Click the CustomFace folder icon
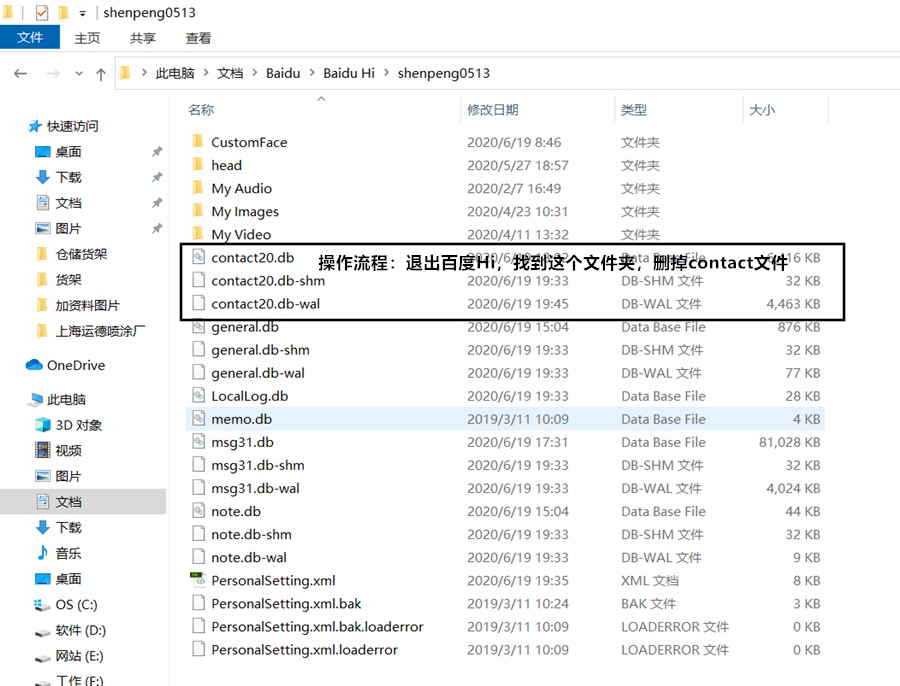Viewport: 900px width, 686px height. pos(197,141)
